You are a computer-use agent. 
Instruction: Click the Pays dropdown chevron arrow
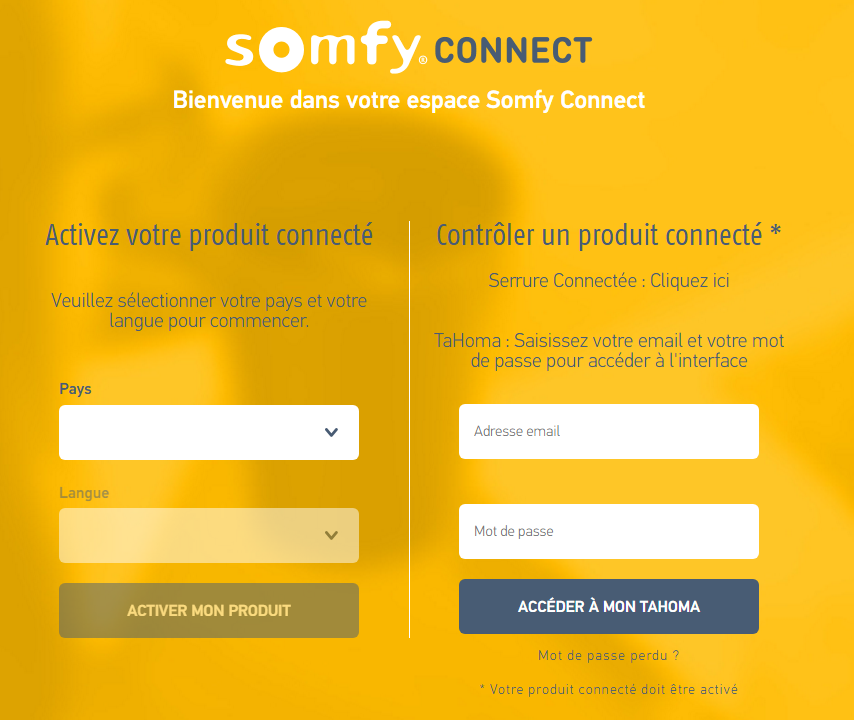coord(331,432)
